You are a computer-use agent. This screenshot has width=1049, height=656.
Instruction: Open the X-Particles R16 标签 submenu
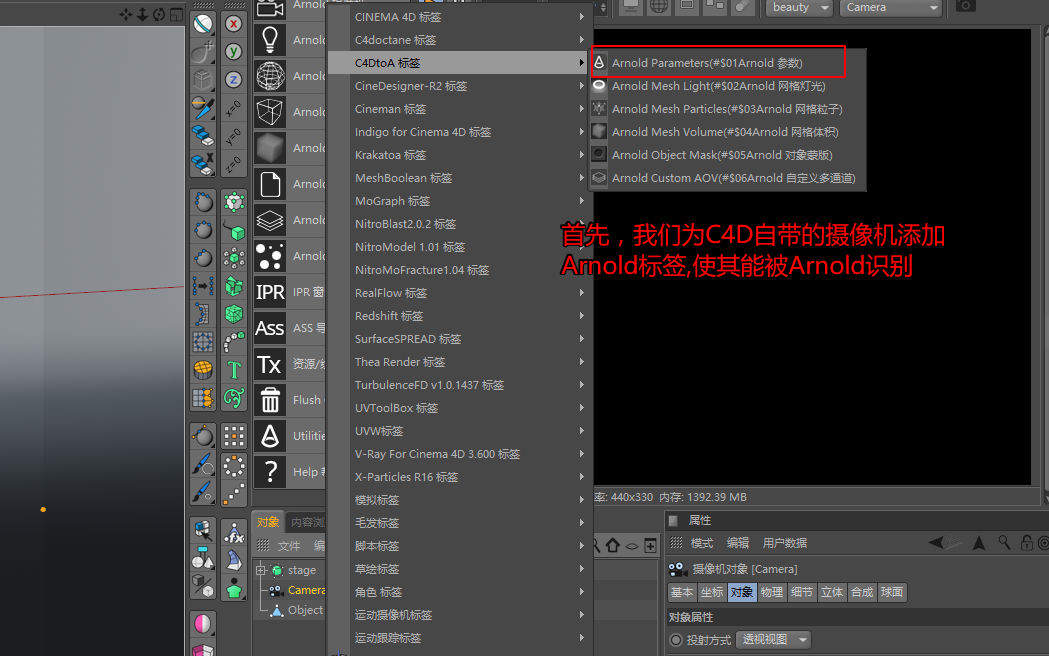pyautogui.click(x=460, y=477)
